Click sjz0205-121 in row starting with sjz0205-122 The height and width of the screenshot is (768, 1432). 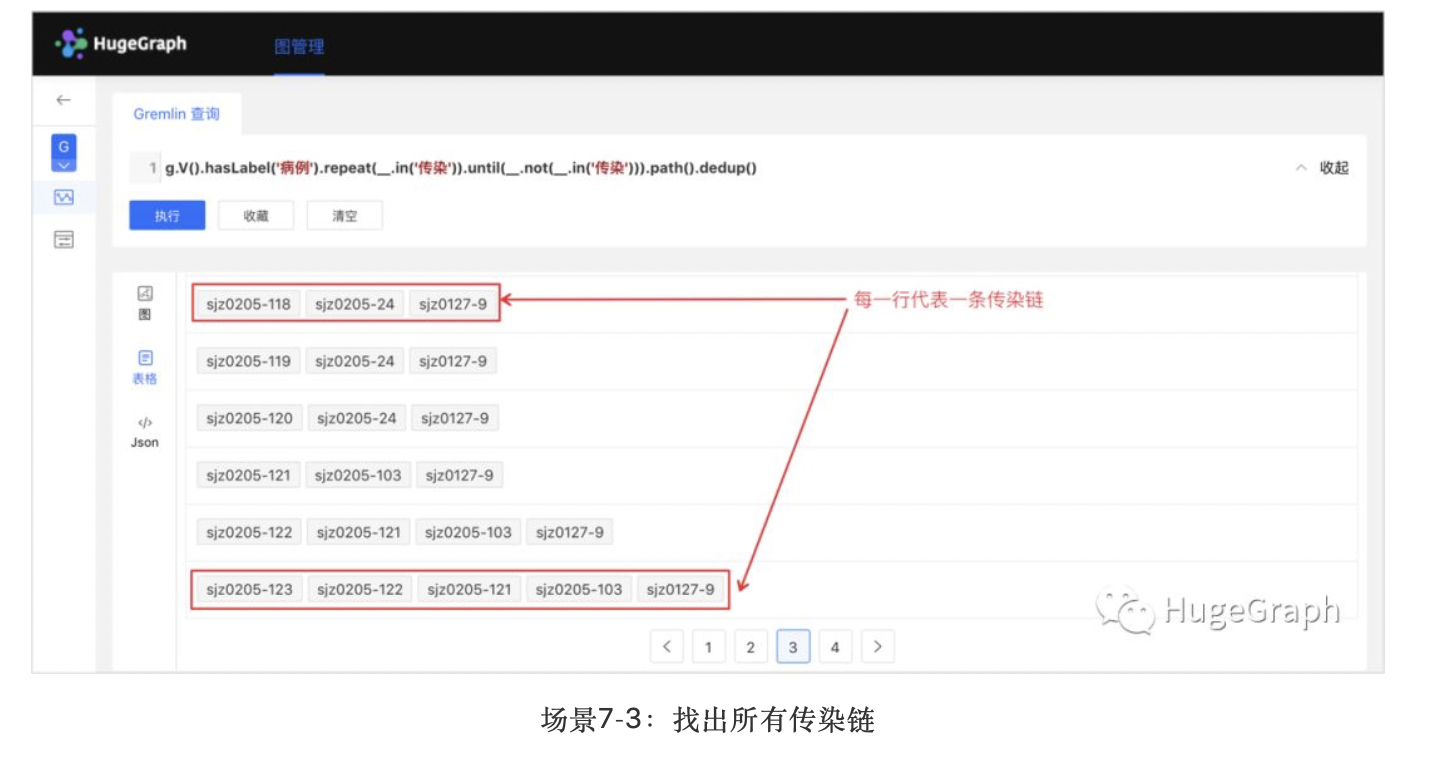pos(358,532)
